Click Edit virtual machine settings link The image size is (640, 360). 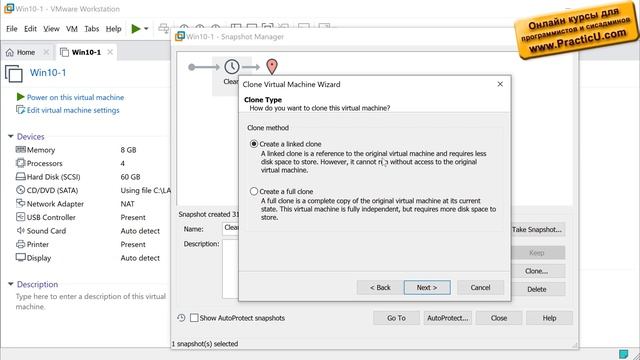(73, 110)
